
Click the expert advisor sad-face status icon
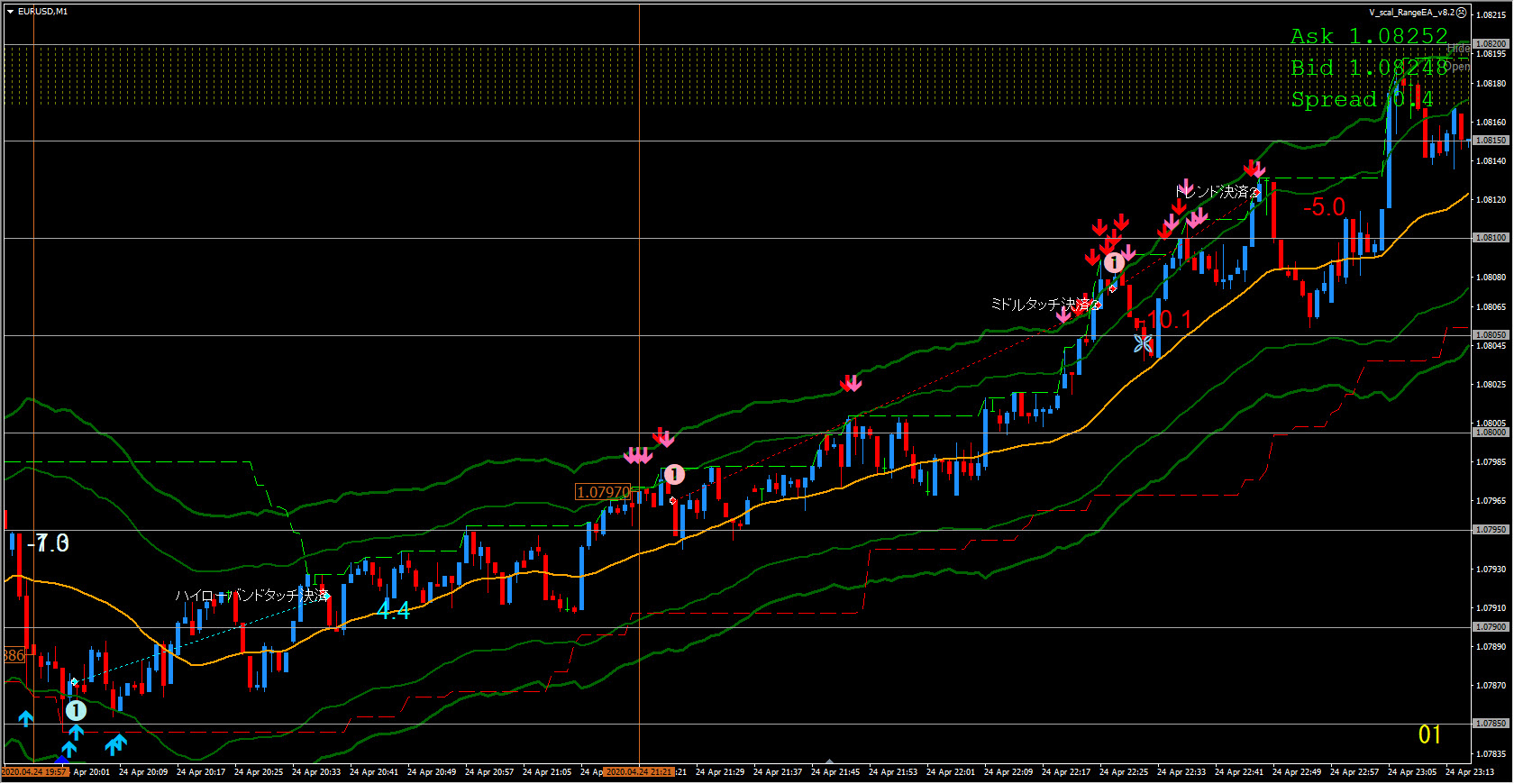(x=1461, y=13)
